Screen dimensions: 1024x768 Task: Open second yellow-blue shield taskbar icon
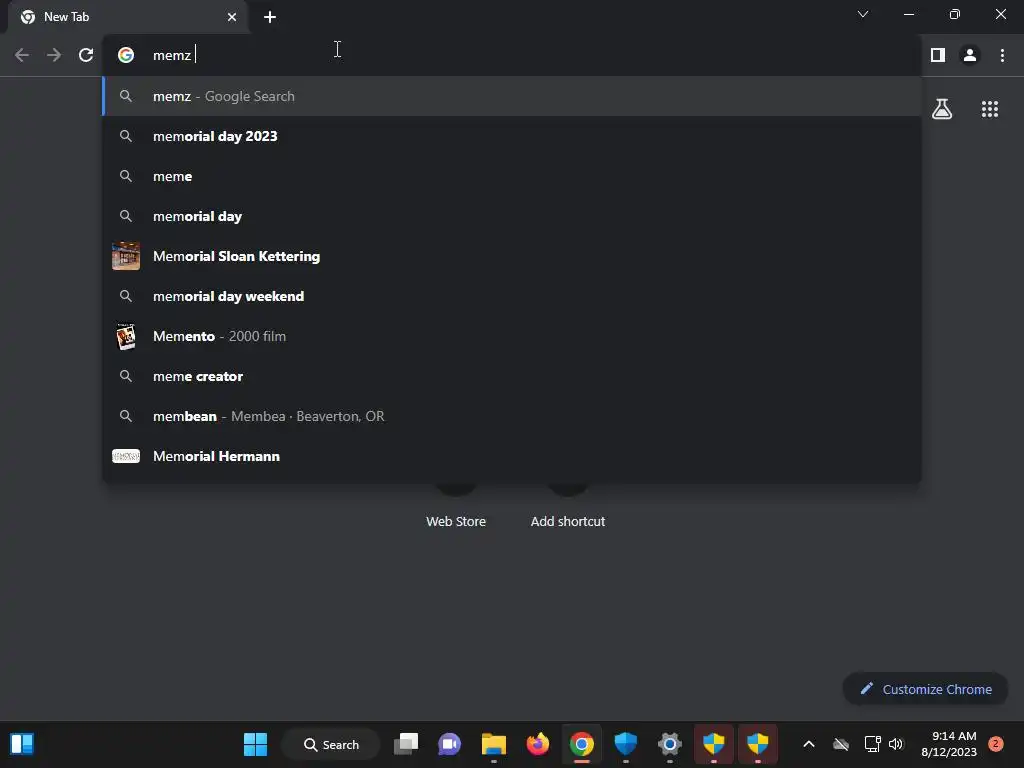(x=758, y=744)
